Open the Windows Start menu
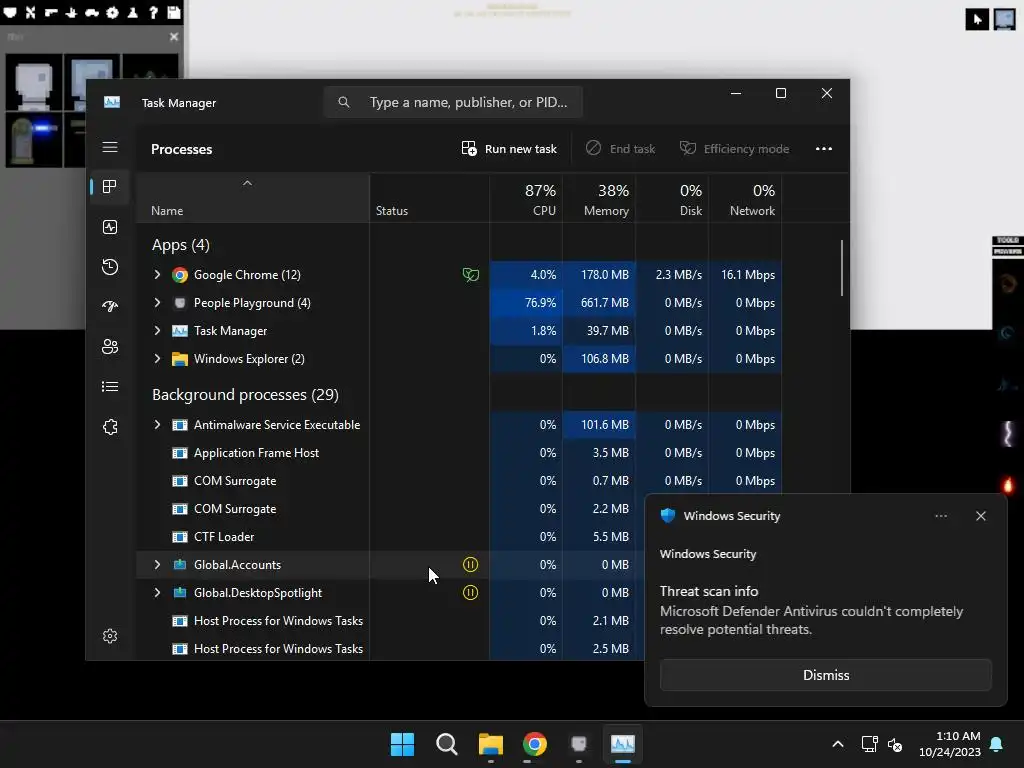Image resolution: width=1024 pixels, height=768 pixels. [x=402, y=744]
